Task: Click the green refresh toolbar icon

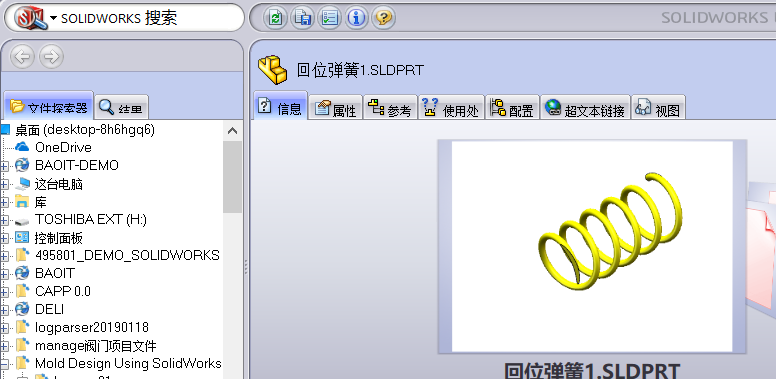Action: [275, 18]
